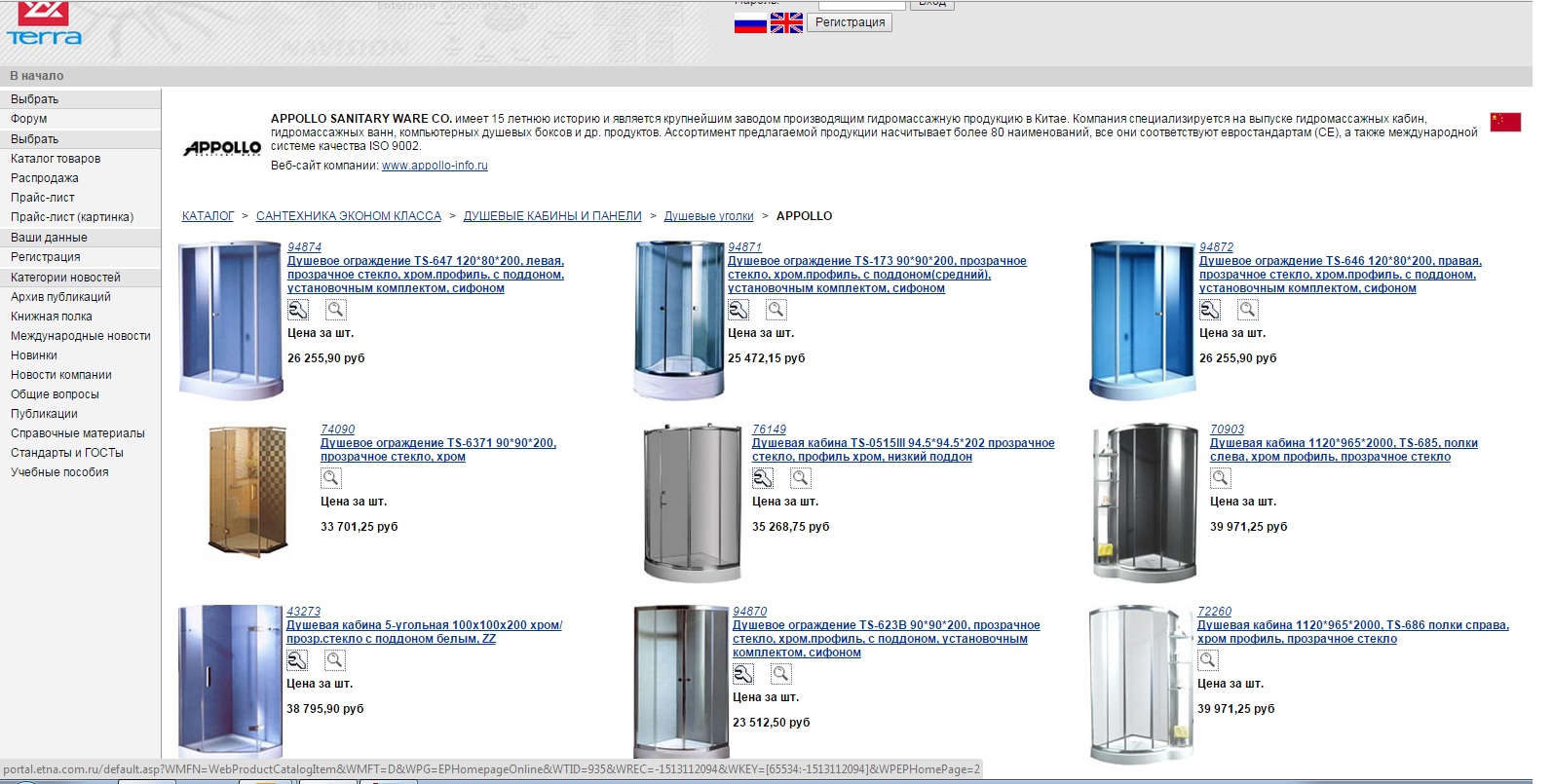
Task: Click magnifier icon for product 94874
Action: (x=335, y=310)
